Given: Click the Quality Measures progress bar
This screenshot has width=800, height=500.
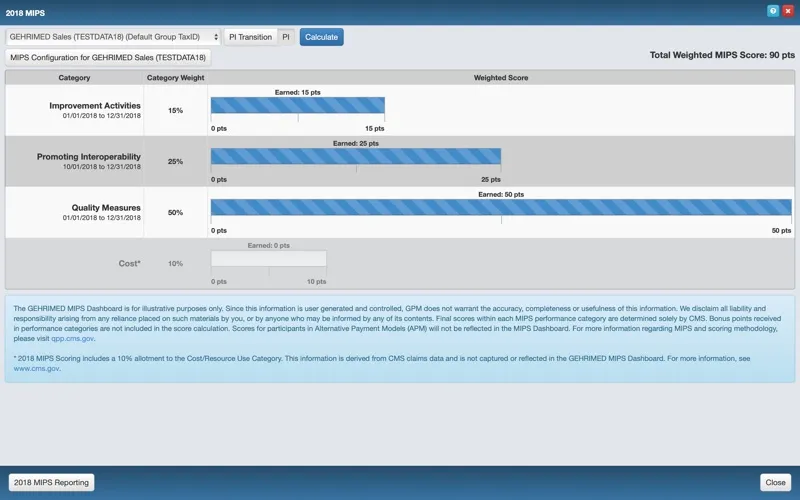Looking at the screenshot, I should pos(501,207).
